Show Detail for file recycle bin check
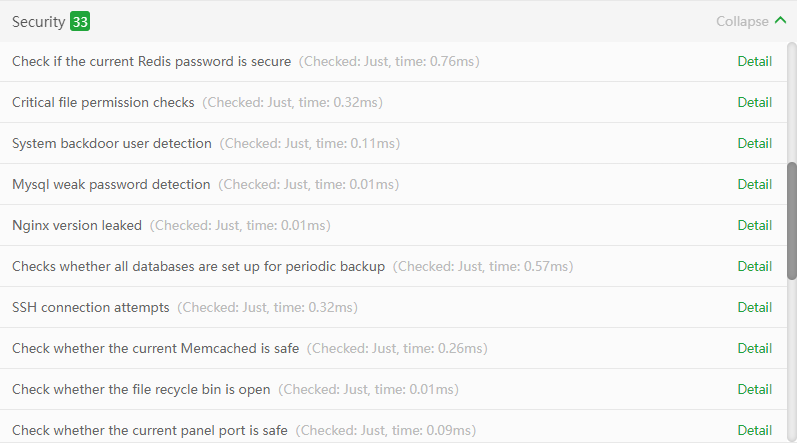 (x=754, y=389)
